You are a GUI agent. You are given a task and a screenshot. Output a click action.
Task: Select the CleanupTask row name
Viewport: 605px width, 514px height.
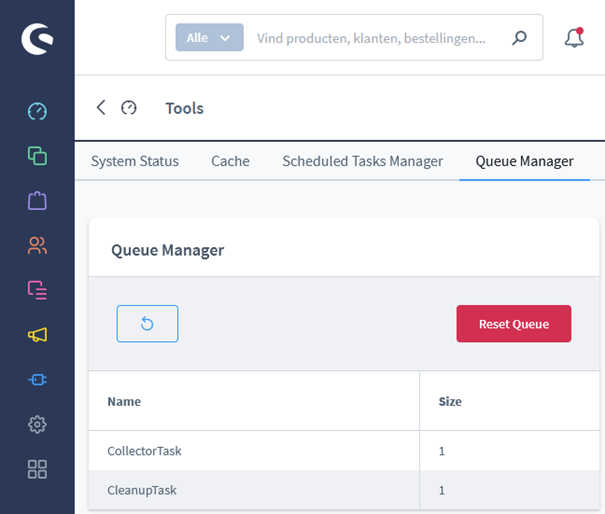[142, 490]
